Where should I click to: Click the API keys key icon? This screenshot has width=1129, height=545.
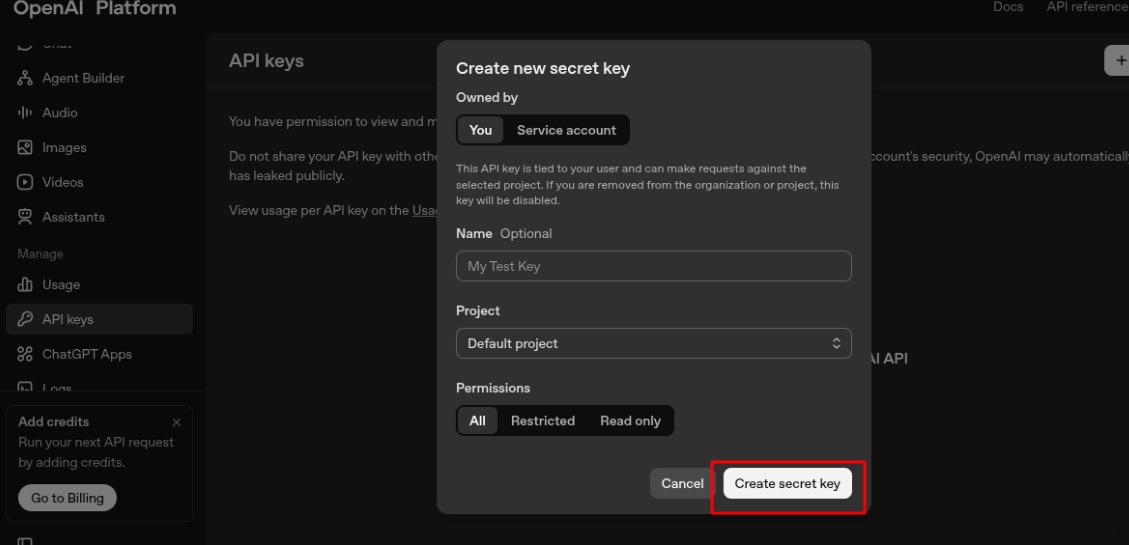tap(25, 320)
